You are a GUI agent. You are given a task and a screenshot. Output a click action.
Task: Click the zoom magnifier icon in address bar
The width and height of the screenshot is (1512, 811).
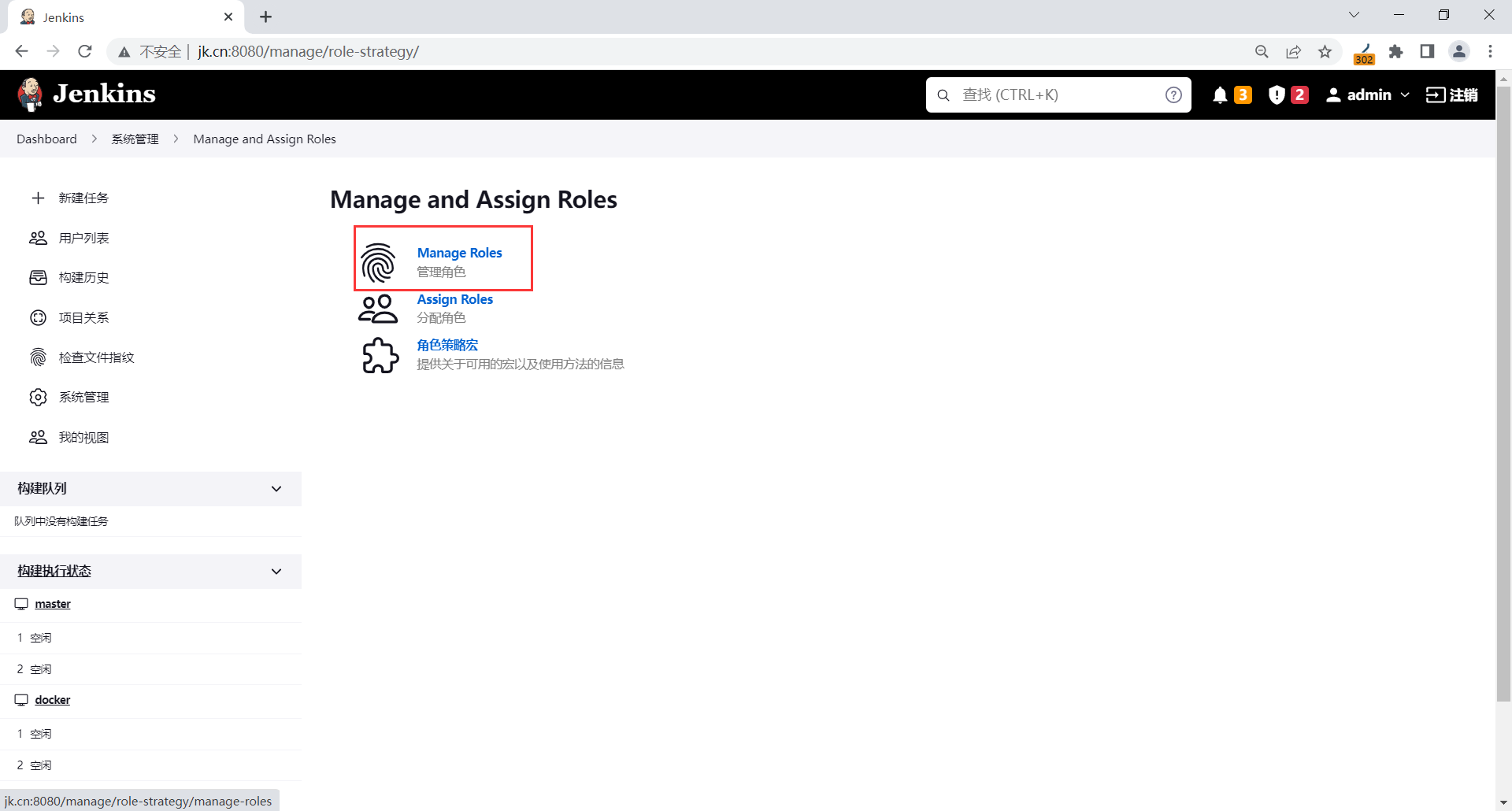[x=1262, y=51]
